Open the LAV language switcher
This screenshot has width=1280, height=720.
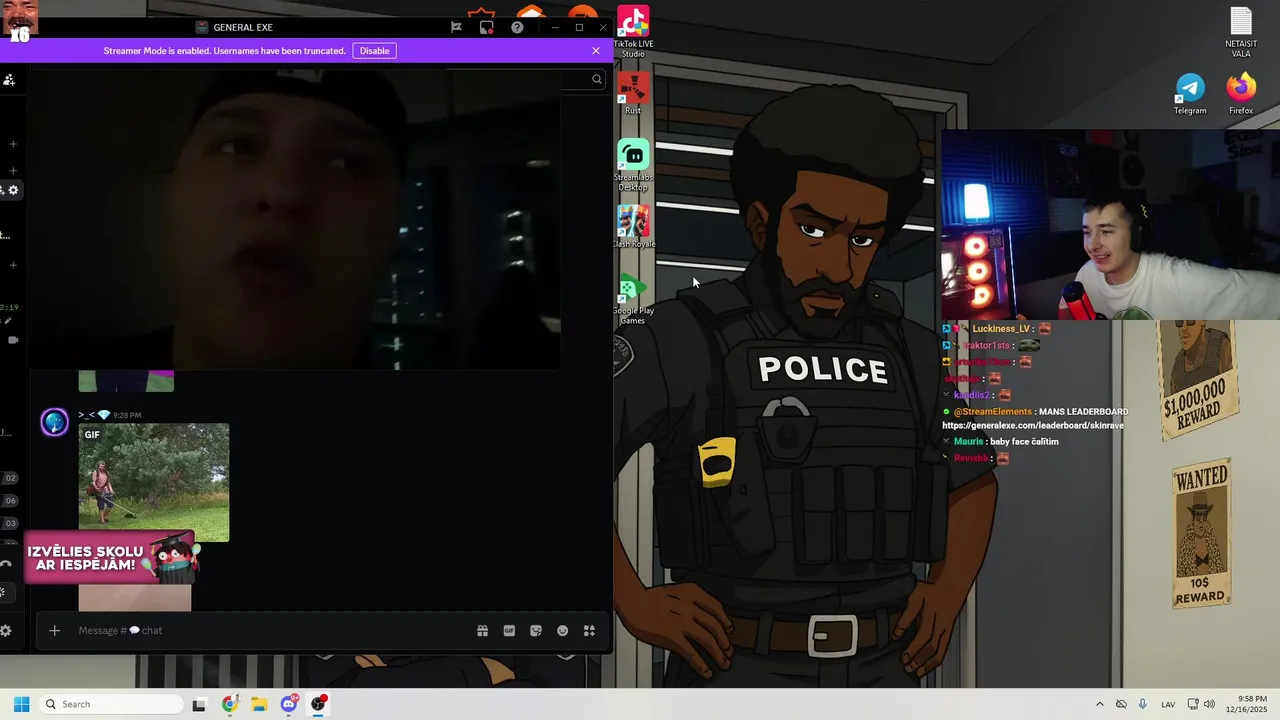[x=1168, y=704]
